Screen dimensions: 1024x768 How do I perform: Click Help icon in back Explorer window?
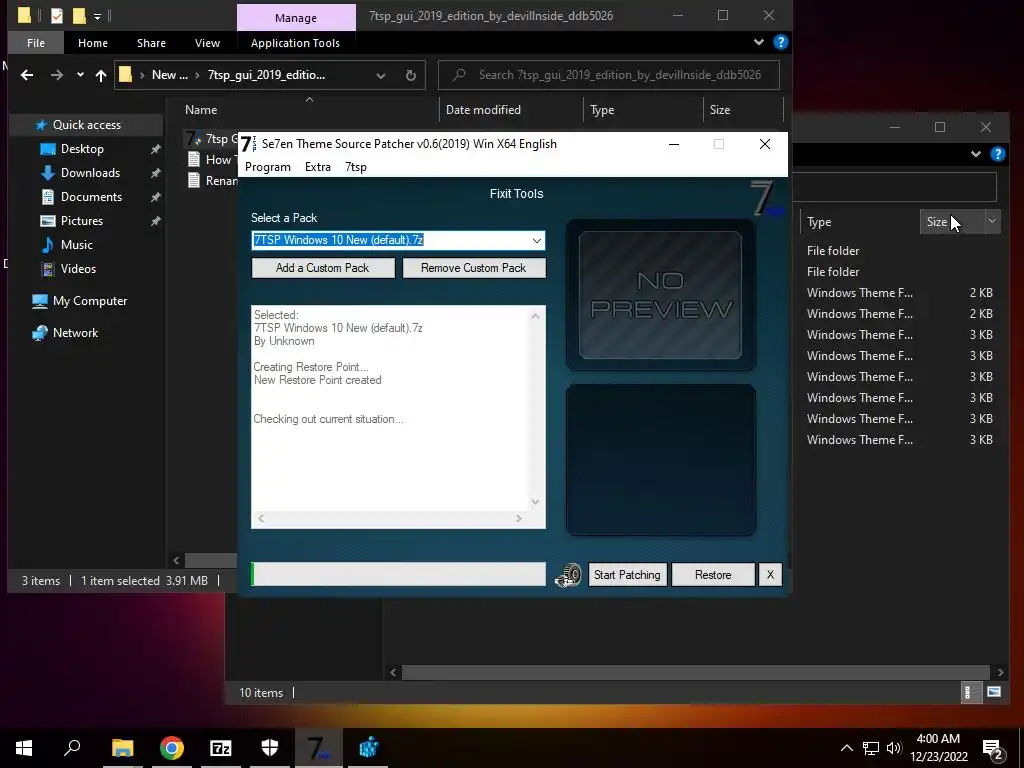coord(997,154)
